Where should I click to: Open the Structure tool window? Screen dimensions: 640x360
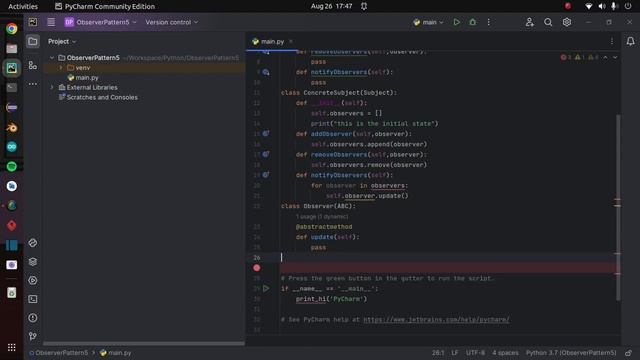coord(33,65)
